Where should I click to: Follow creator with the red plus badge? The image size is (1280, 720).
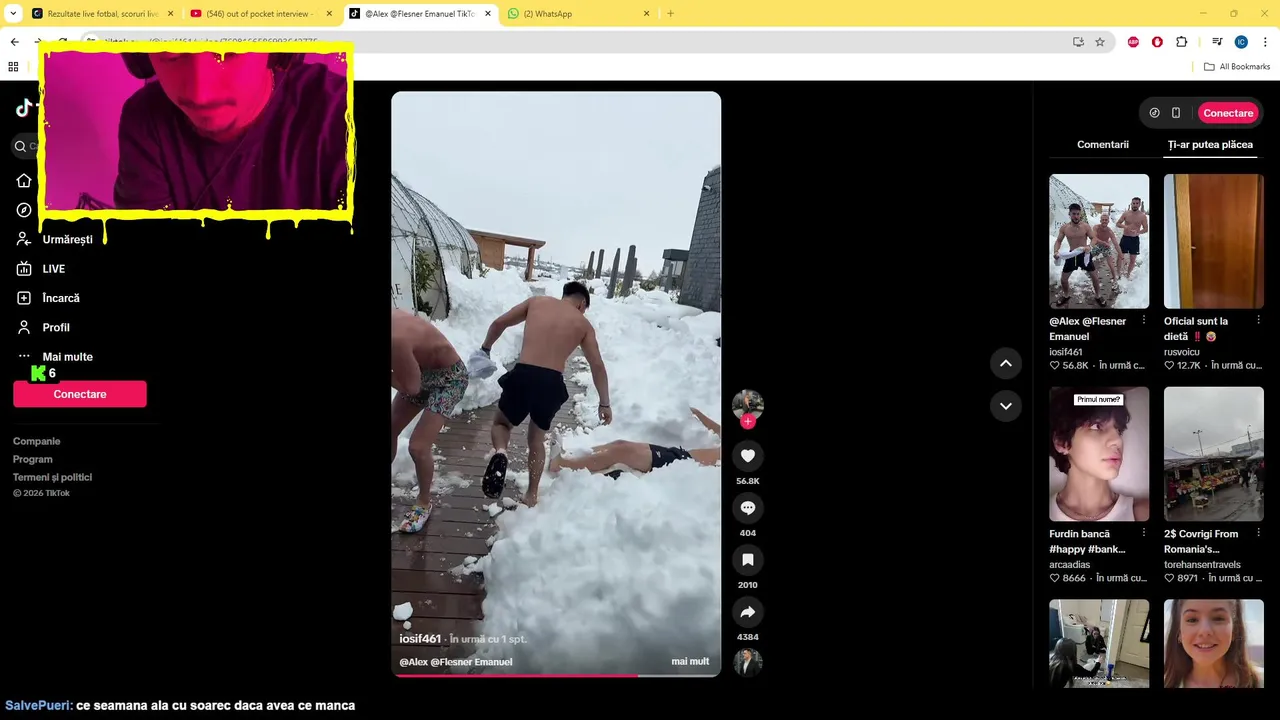pyautogui.click(x=747, y=421)
